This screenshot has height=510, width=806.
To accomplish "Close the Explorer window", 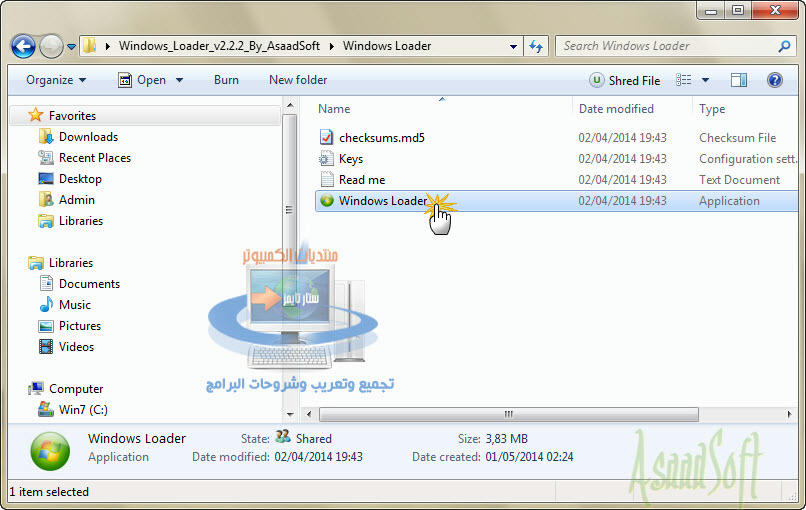I will (x=775, y=10).
